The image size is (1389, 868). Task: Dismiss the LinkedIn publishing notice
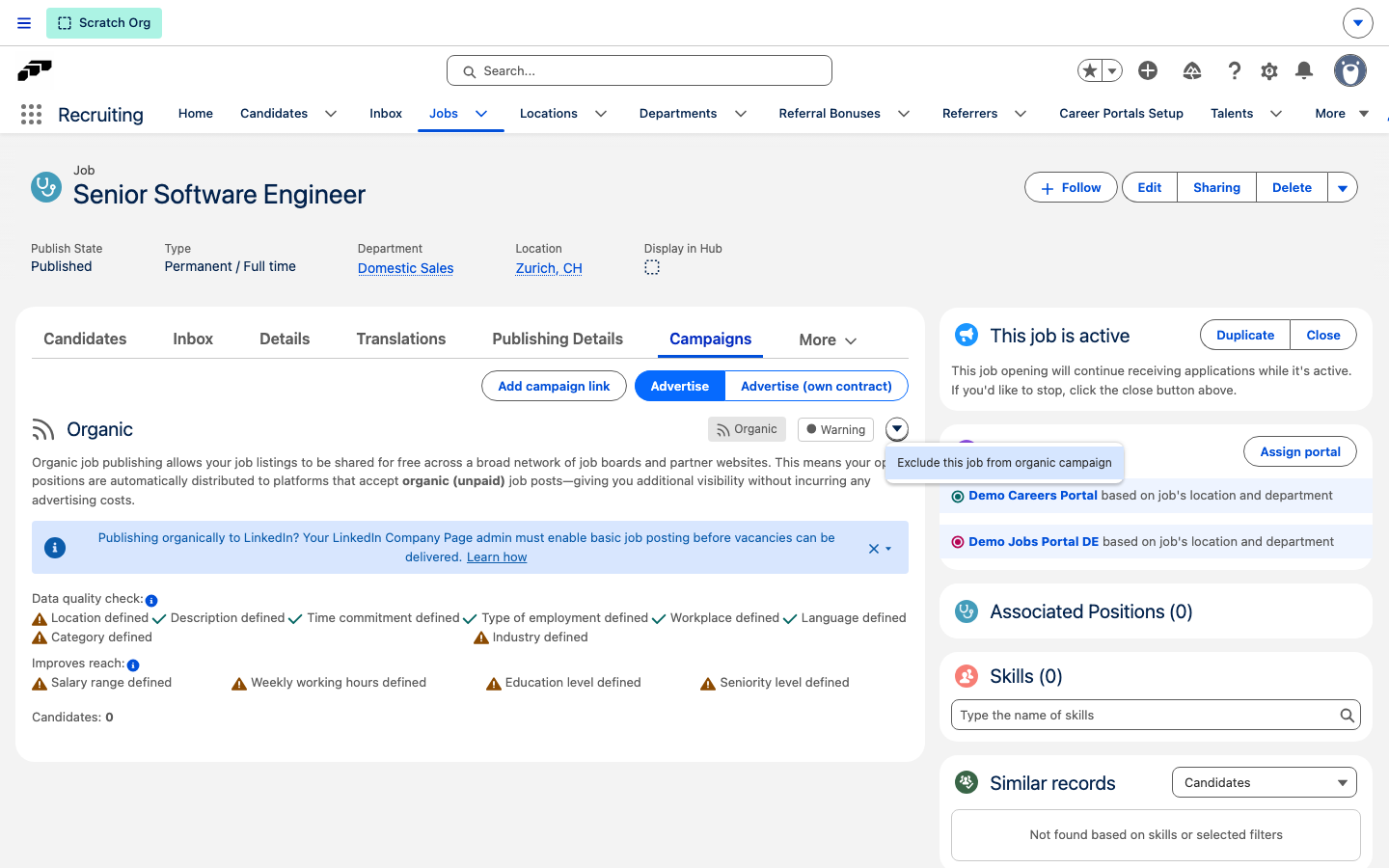pyautogui.click(x=874, y=549)
